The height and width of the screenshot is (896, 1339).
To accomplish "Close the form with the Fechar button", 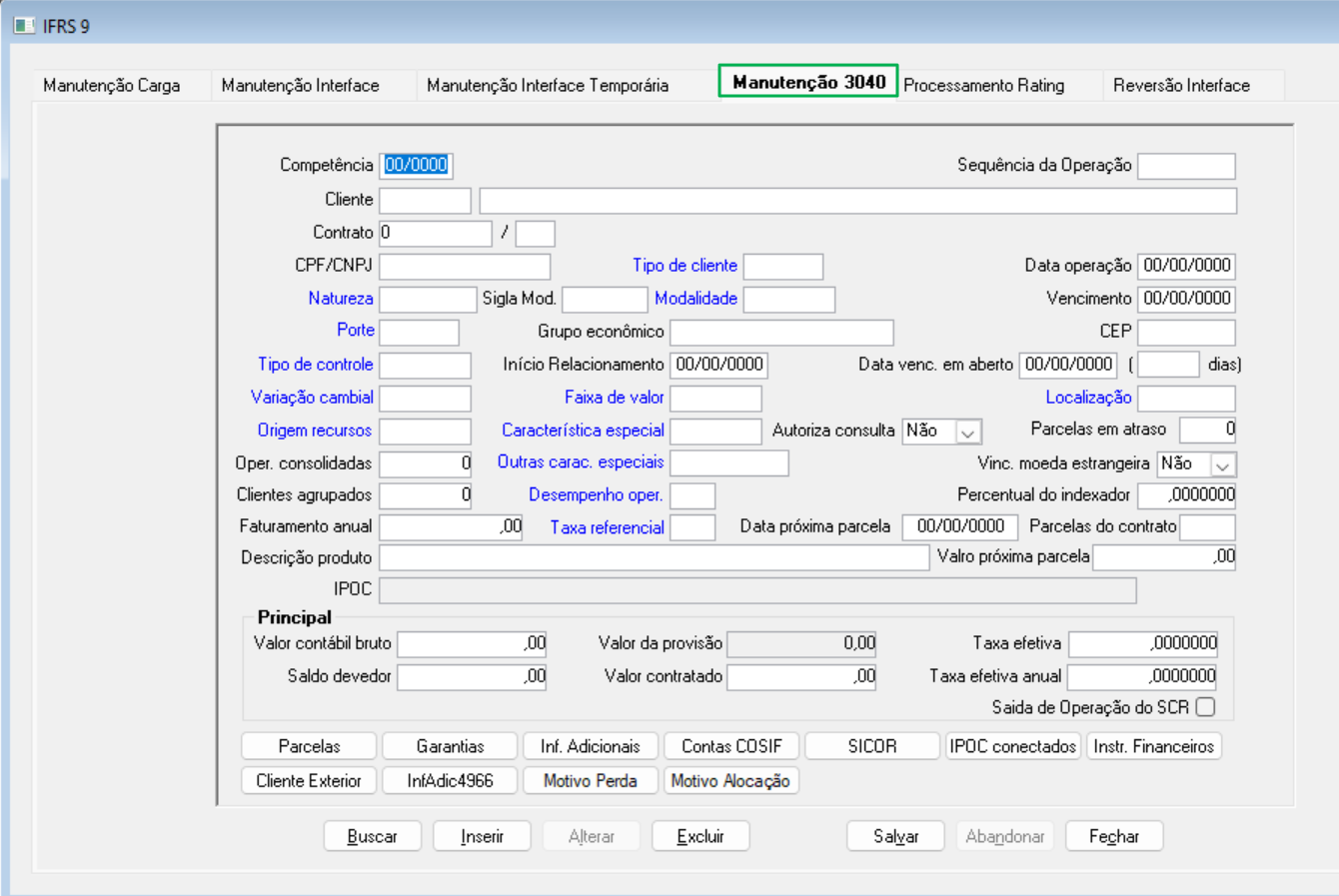I will [x=1114, y=836].
